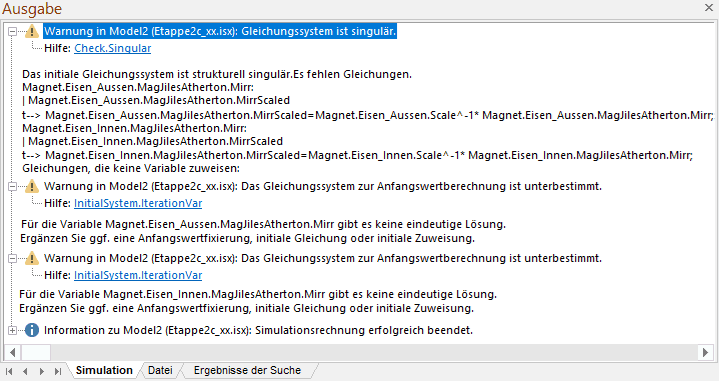719x381 pixels.
Task: Switch to the Simulation tab
Action: [104, 370]
